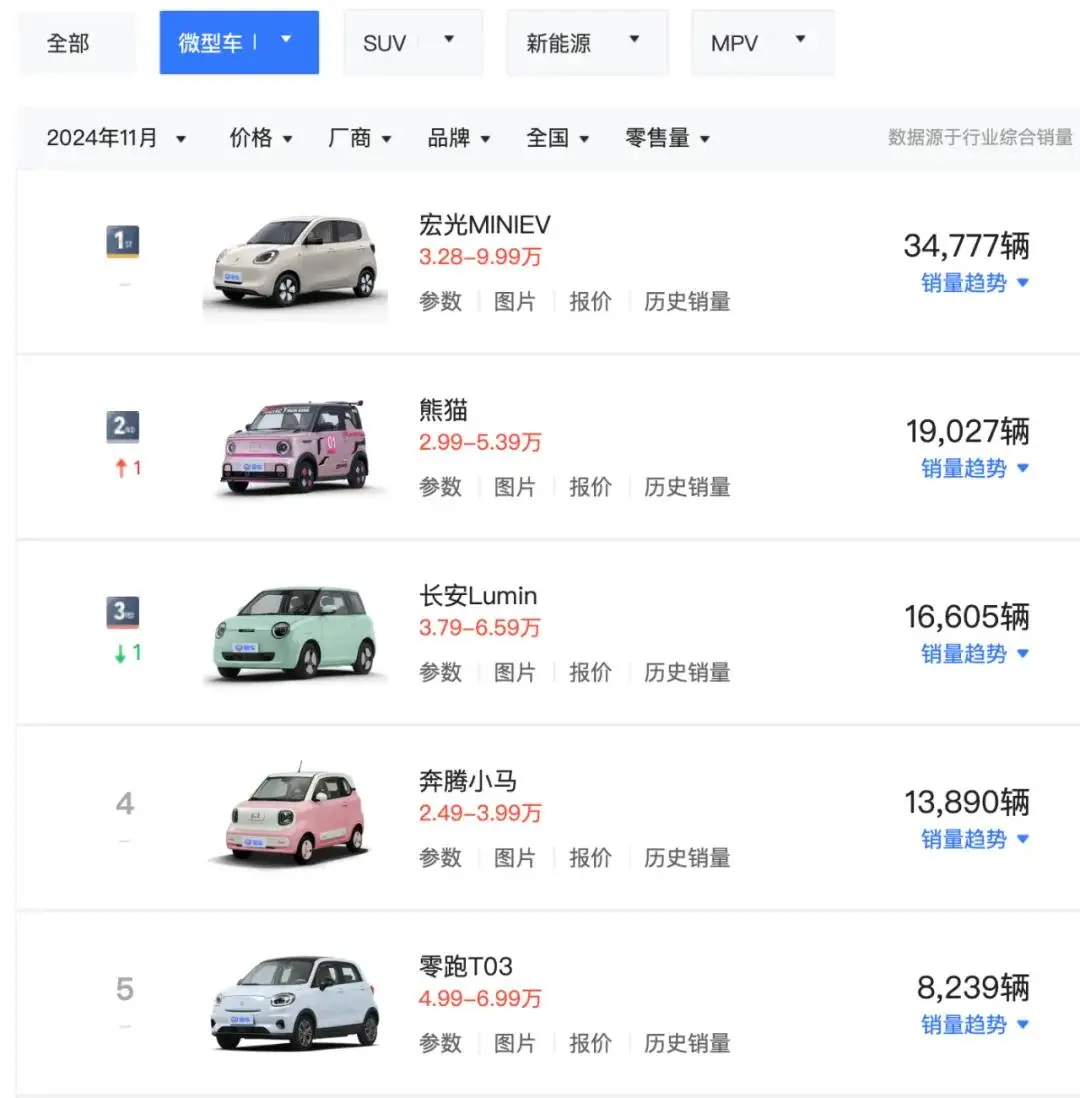Click the 2.49–3.99万 price range
The image size is (1080, 1098).
tap(480, 813)
